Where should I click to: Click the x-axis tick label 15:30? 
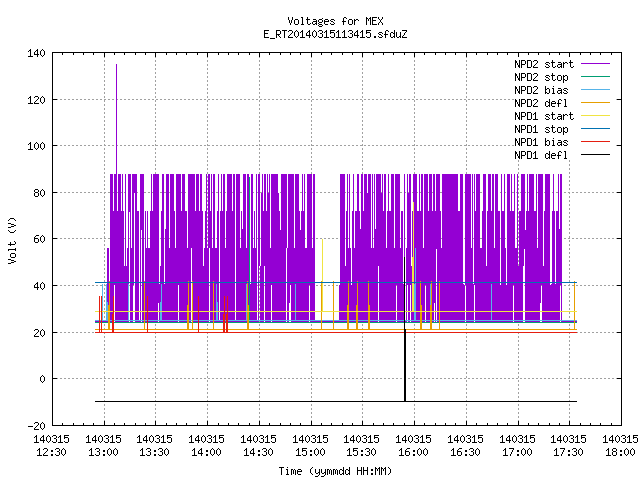[x=361, y=453]
